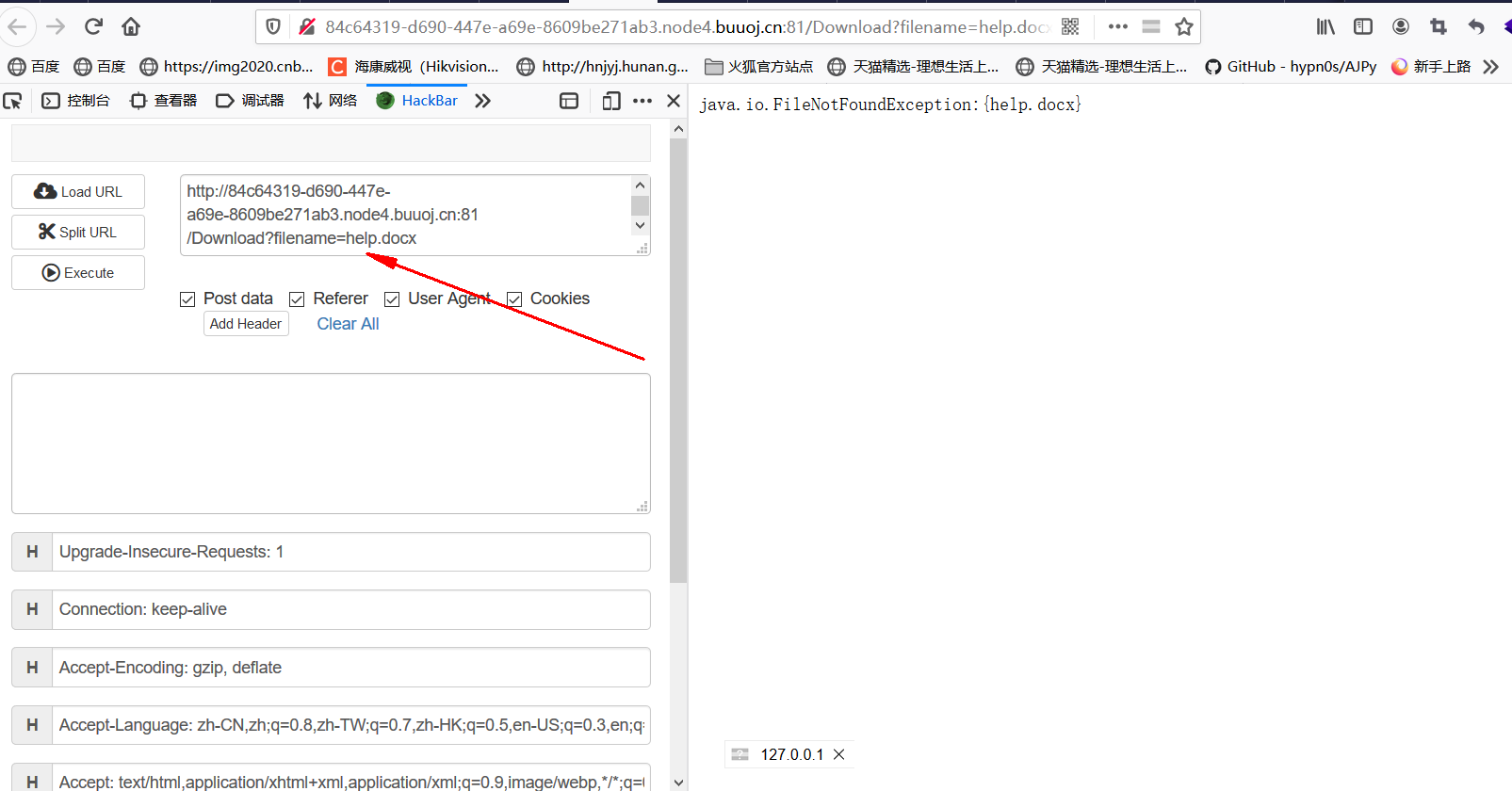Click the reader view toolbar icon
The image size is (1512, 791).
pos(1151,27)
